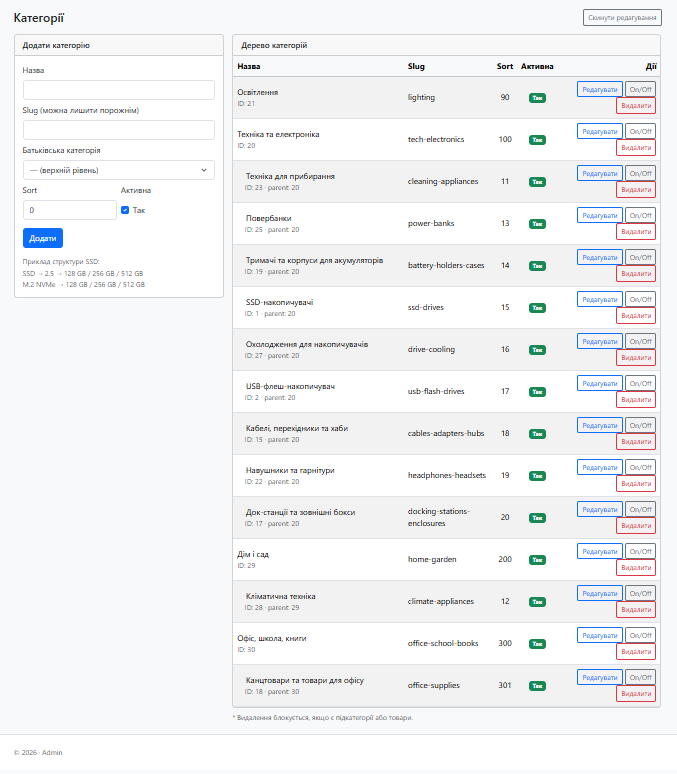Toggle On/Off for battery-holders-cases row
The image size is (677, 774).
[640, 257]
